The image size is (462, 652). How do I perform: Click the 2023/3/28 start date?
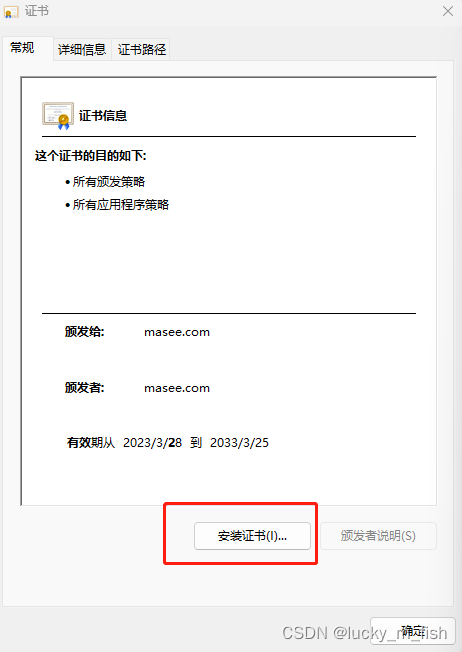point(153,442)
